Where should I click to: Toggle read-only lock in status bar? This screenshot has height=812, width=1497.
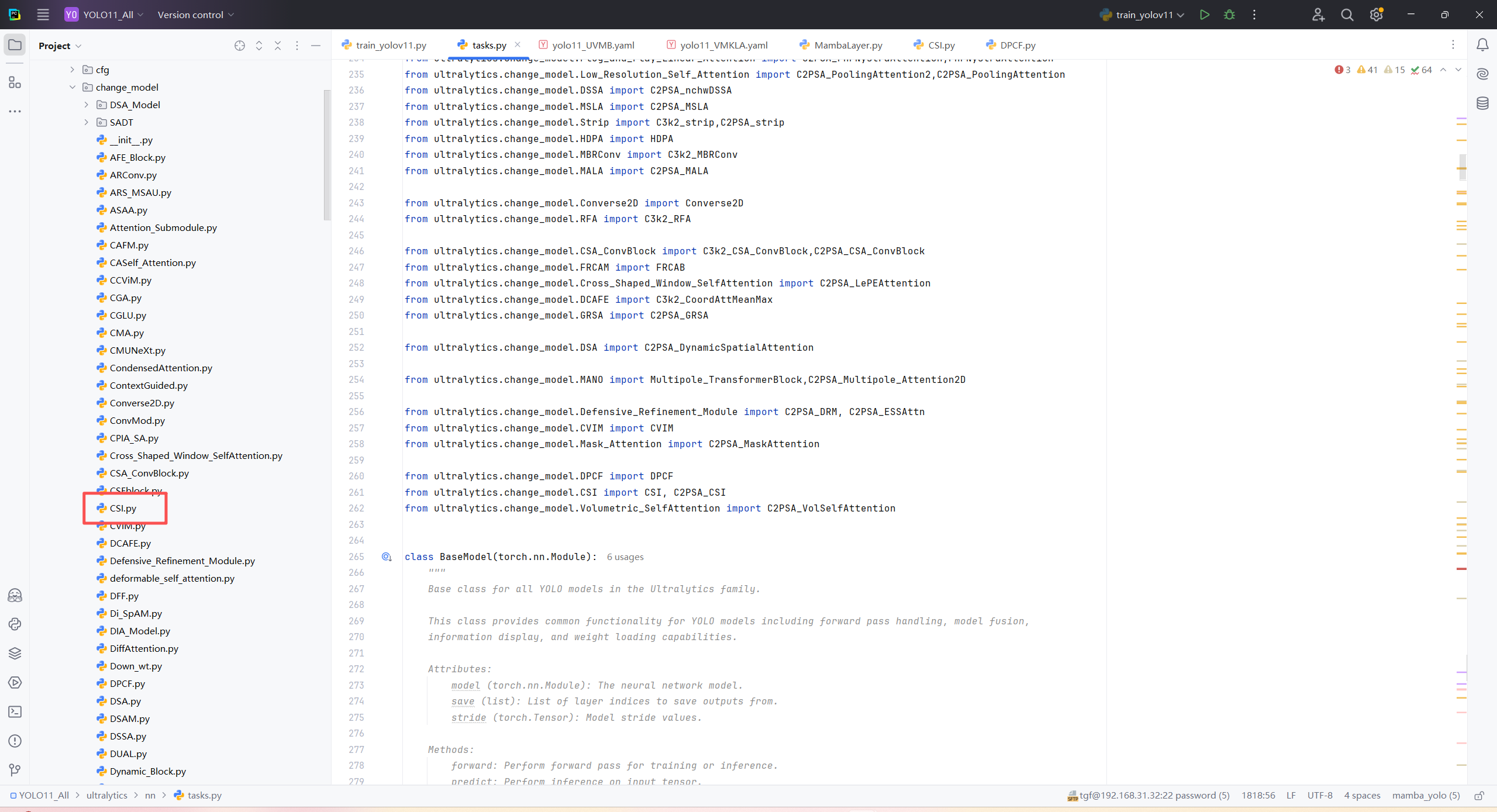[1479, 796]
